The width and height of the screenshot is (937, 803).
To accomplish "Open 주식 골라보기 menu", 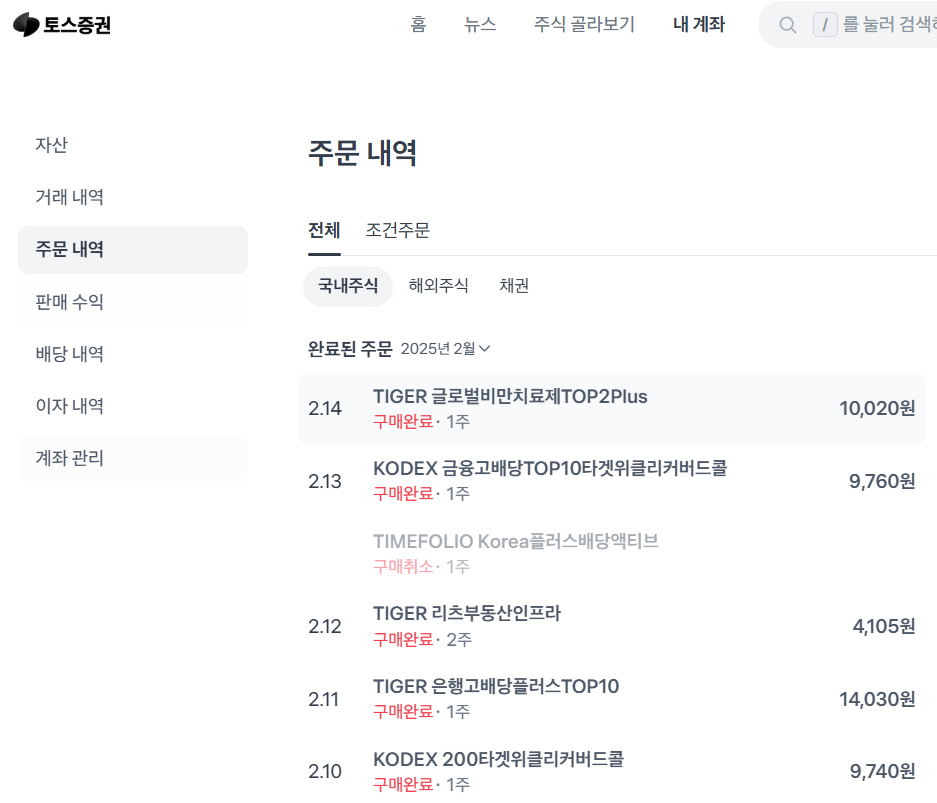I will 584,24.
